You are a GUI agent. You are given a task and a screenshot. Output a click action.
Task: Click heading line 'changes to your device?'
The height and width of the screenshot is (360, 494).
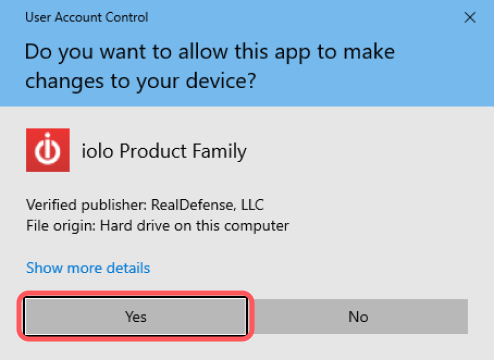click(x=141, y=81)
